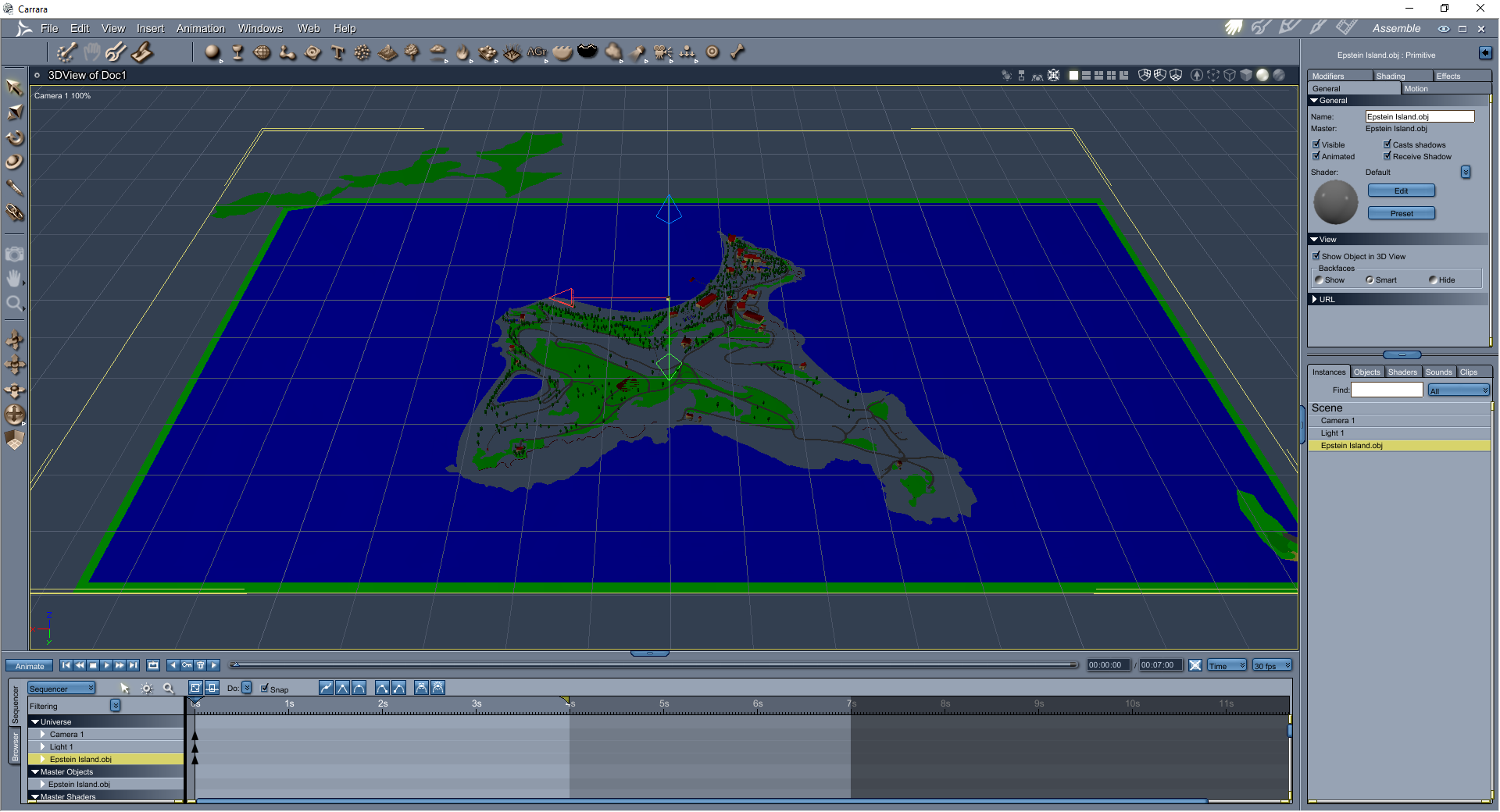Select the arrow selection tool in left toolbar

click(14, 87)
